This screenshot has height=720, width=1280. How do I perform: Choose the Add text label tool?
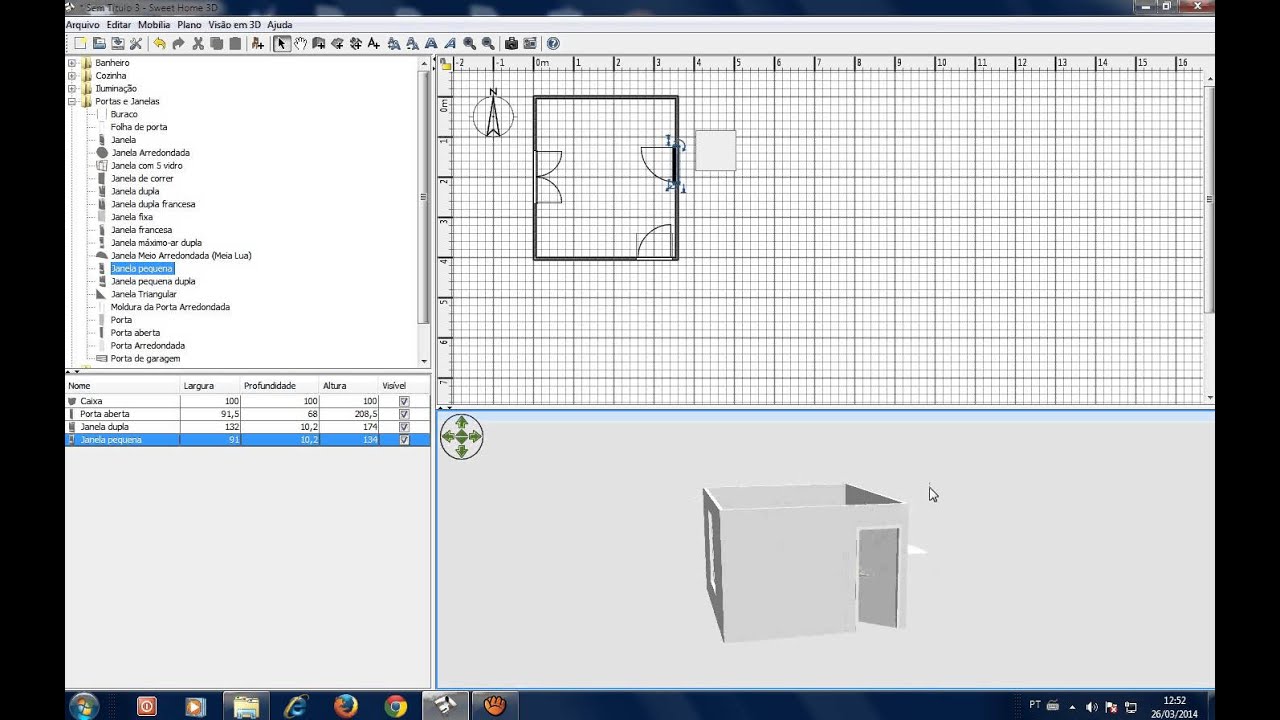pos(374,44)
